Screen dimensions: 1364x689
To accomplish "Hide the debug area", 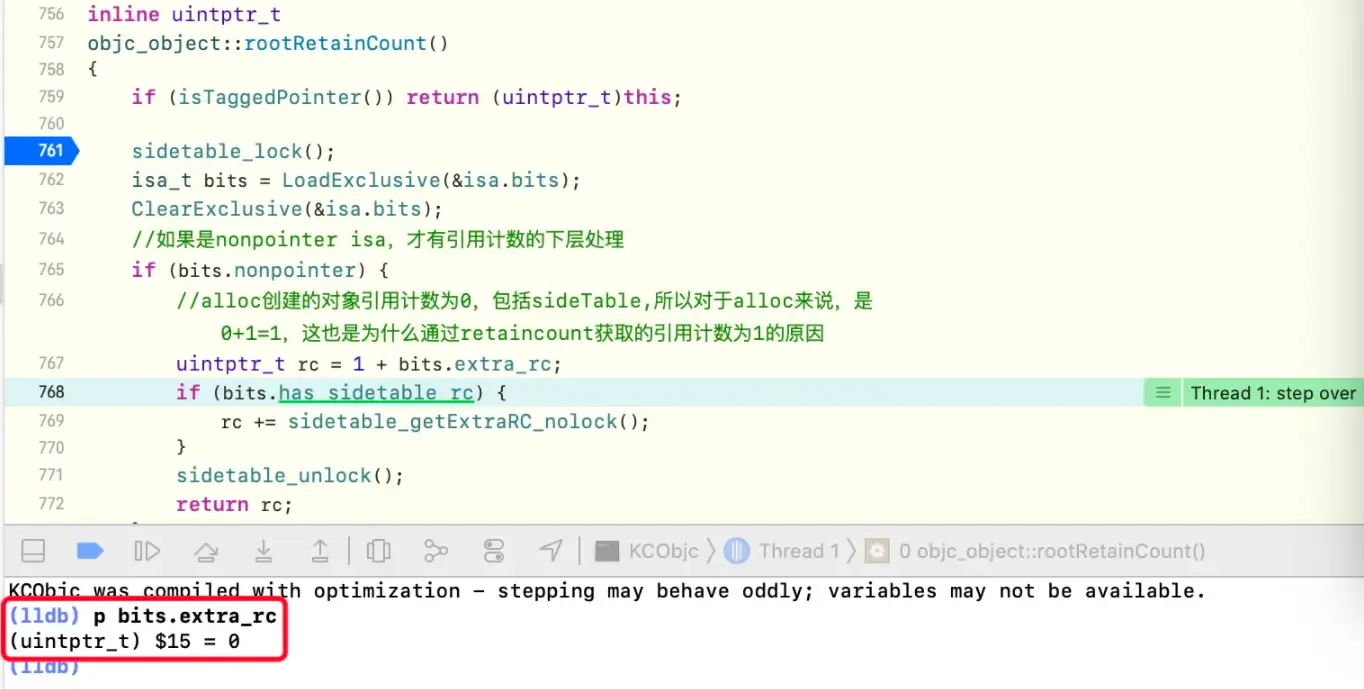I will click(x=31, y=550).
